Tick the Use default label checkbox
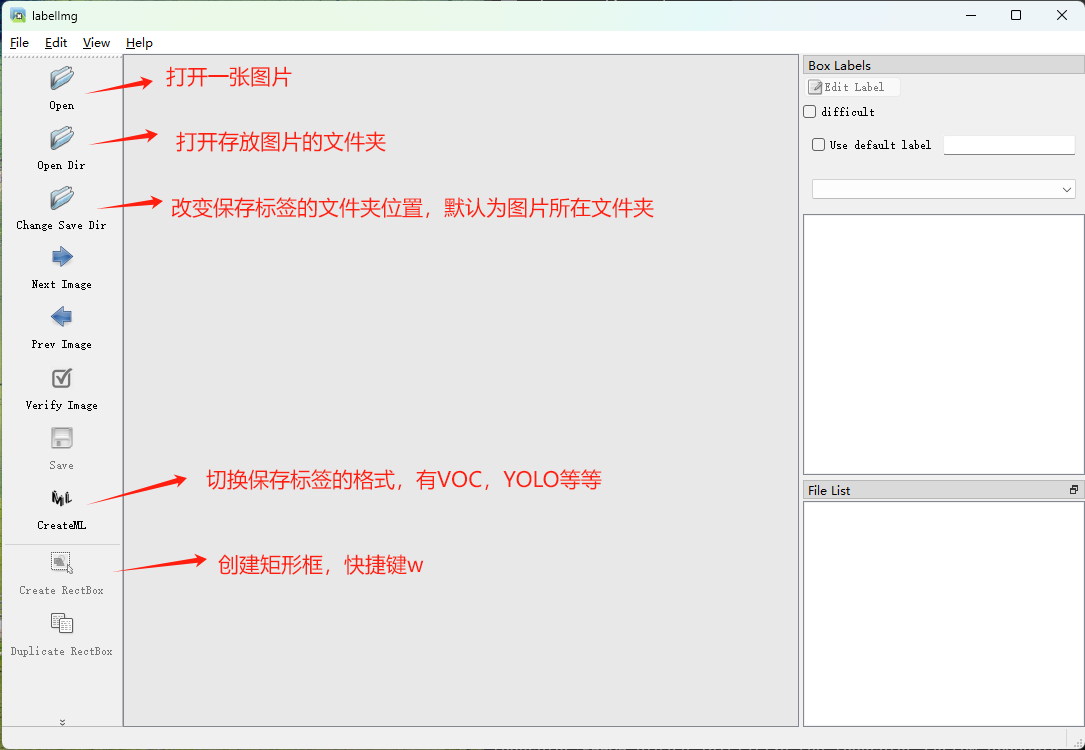 point(819,145)
